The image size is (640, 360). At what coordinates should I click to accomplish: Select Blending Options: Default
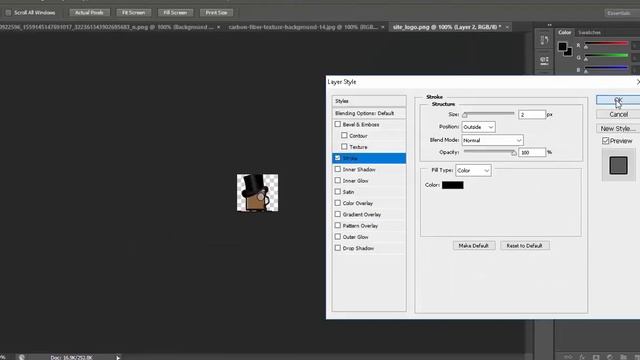click(x=369, y=113)
